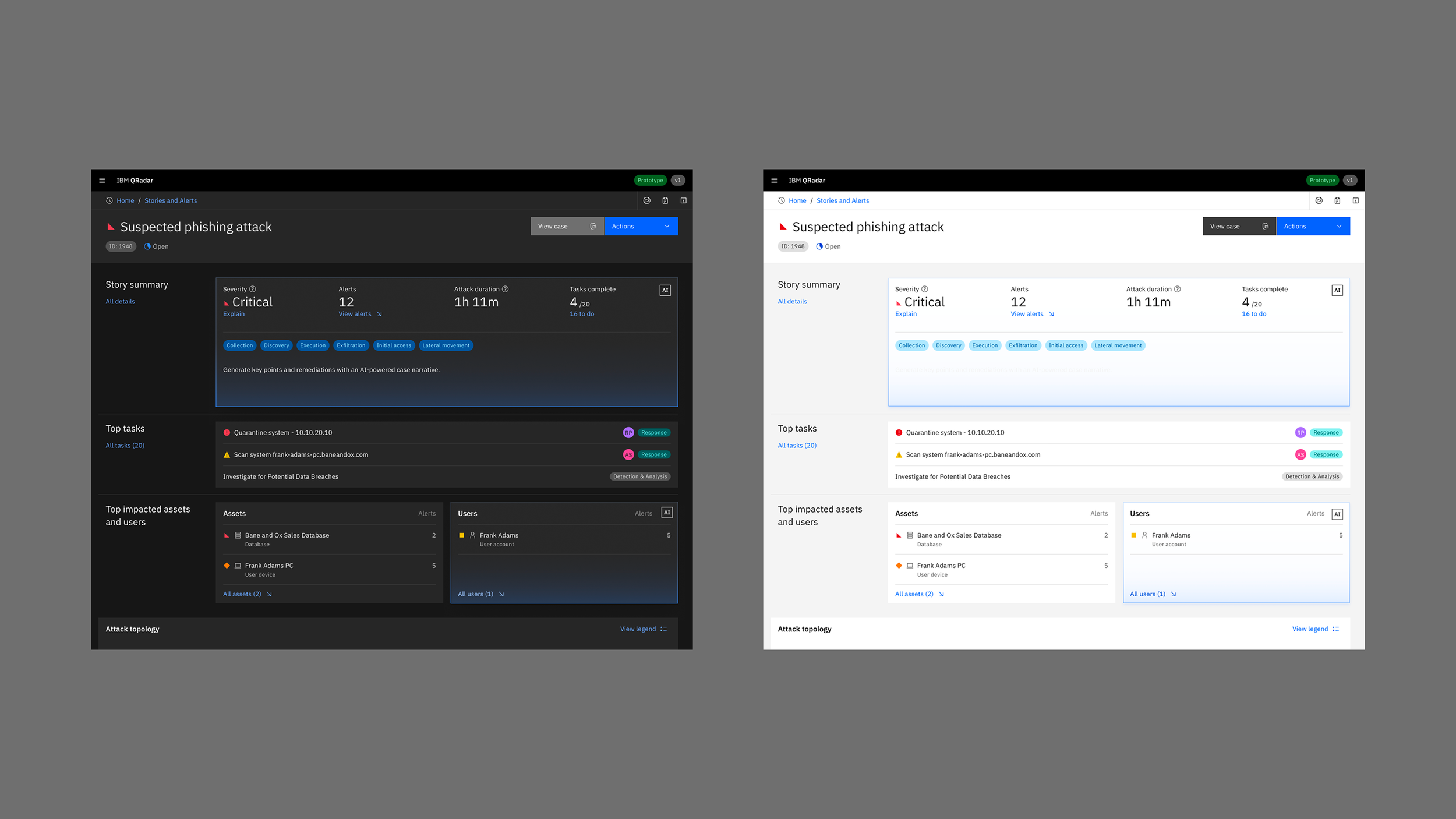Click the Prototype tag in dark window header
Image resolution: width=1456 pixels, height=819 pixels.
(650, 181)
